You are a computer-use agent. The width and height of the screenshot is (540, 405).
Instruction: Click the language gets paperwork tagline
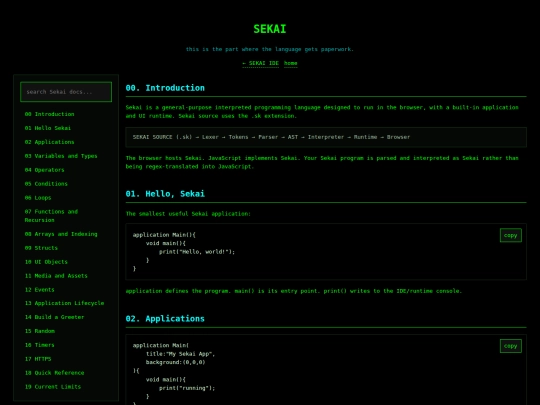pyautogui.click(x=270, y=49)
